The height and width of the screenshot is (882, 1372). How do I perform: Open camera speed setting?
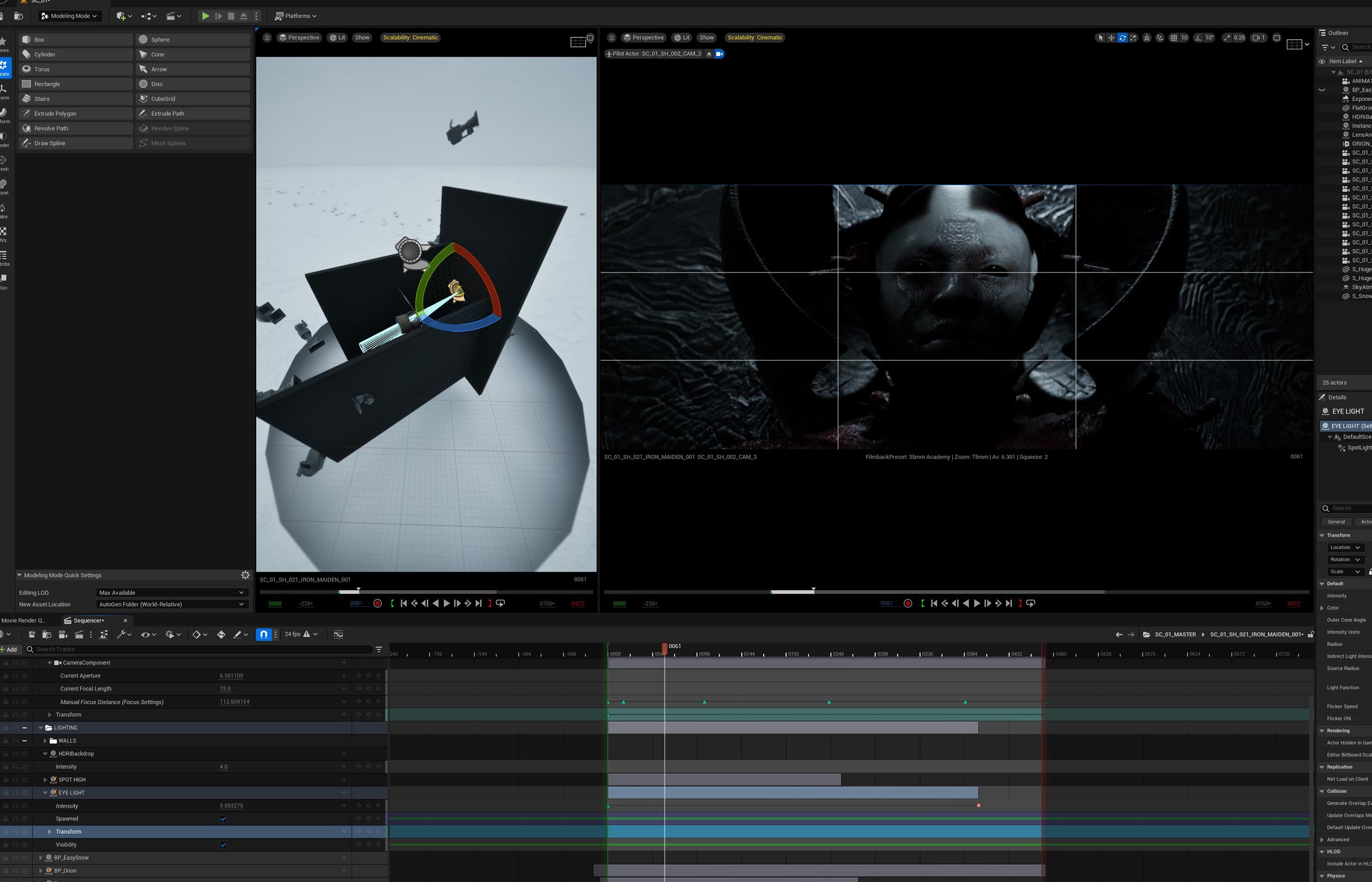point(1258,38)
